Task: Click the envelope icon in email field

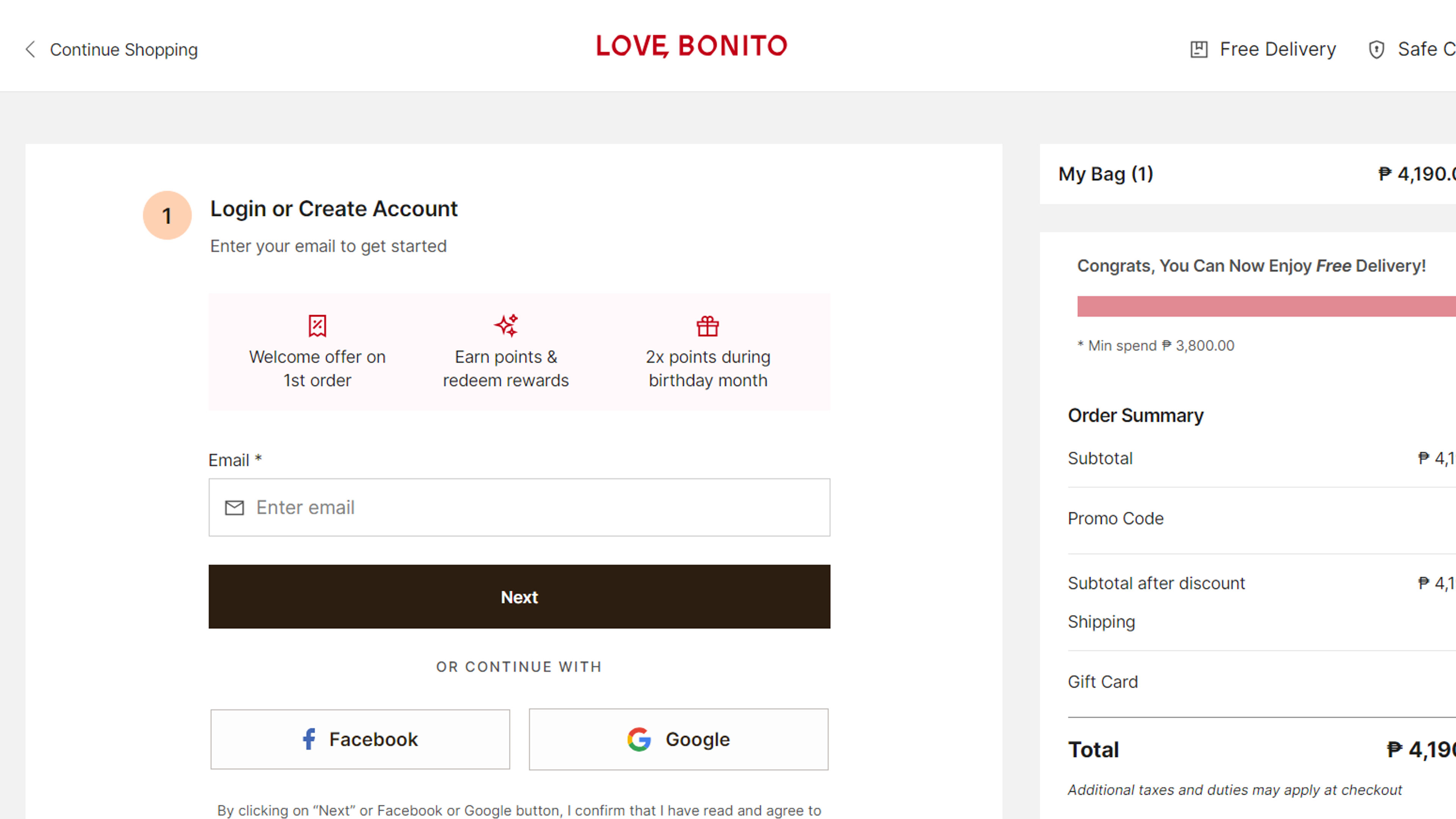Action: click(x=234, y=508)
